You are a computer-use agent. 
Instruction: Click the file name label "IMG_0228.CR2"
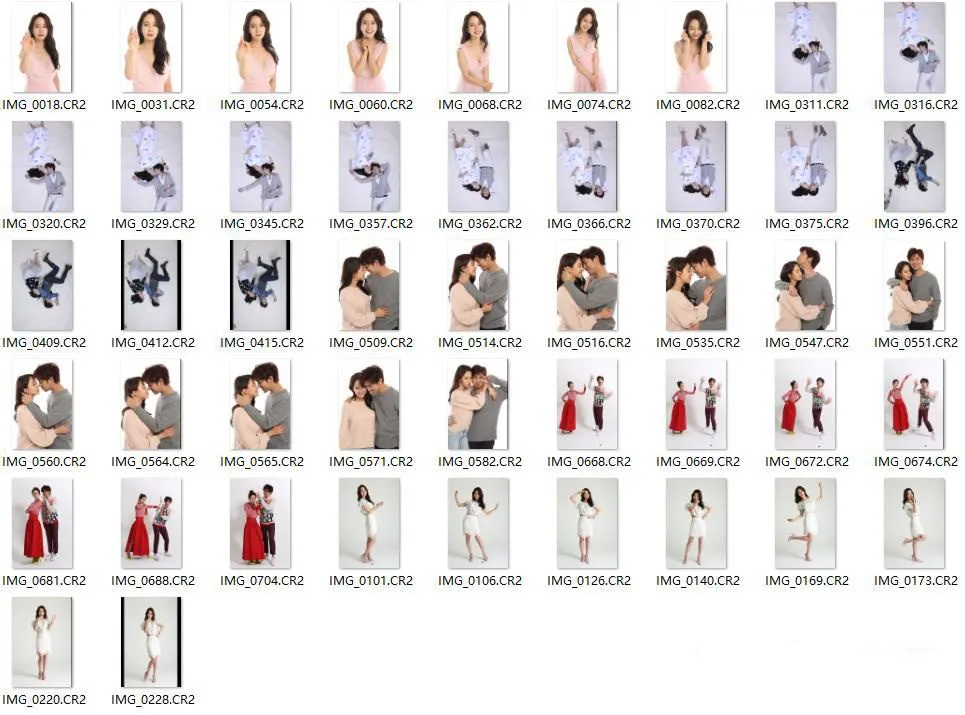pos(153,700)
